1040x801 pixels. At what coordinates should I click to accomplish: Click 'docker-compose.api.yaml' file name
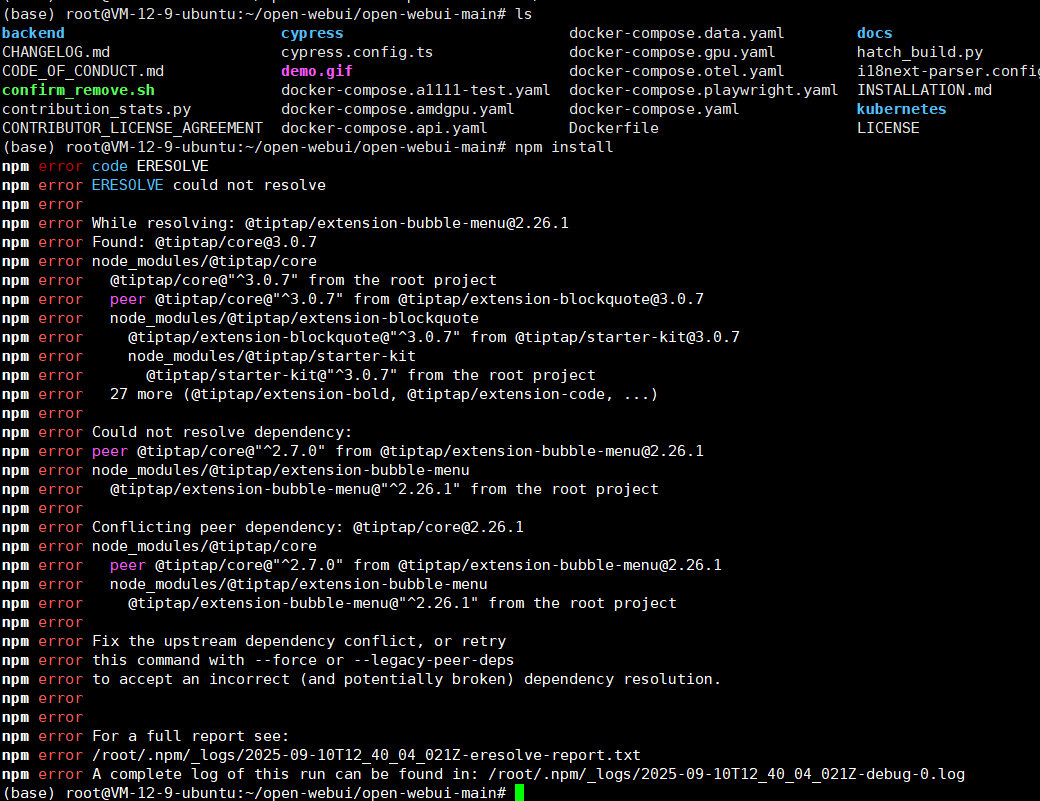[x=384, y=128]
